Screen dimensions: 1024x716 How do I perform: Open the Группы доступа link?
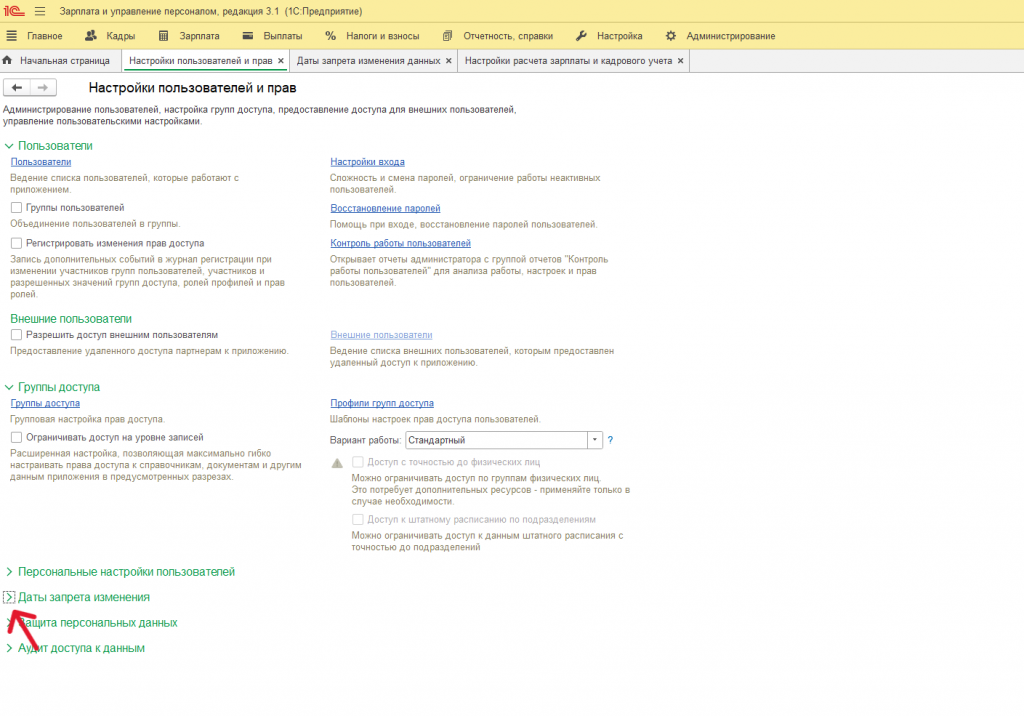[x=45, y=403]
